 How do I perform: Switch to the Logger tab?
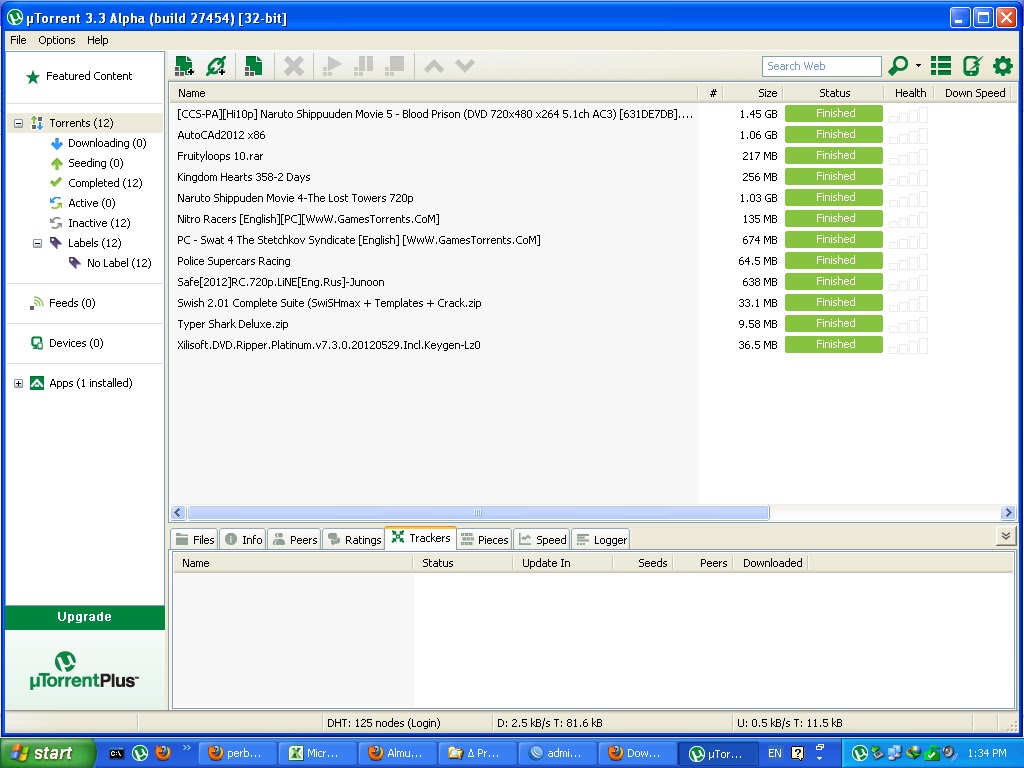point(601,539)
